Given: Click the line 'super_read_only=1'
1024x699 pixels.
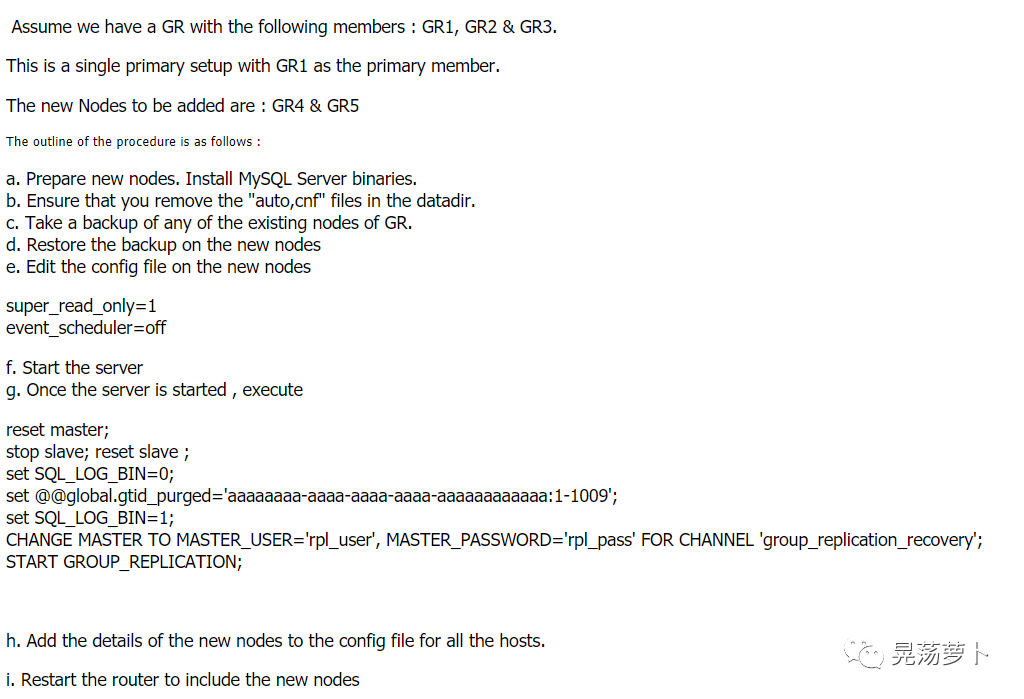Looking at the screenshot, I should (82, 306).
